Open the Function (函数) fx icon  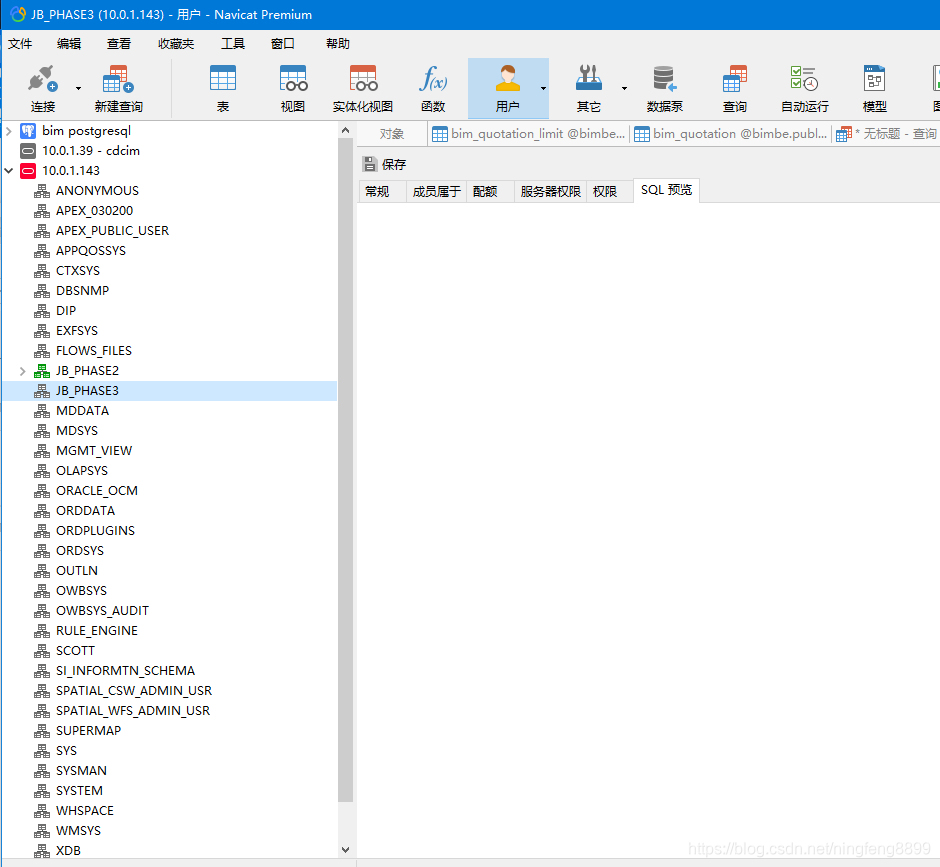coord(433,79)
